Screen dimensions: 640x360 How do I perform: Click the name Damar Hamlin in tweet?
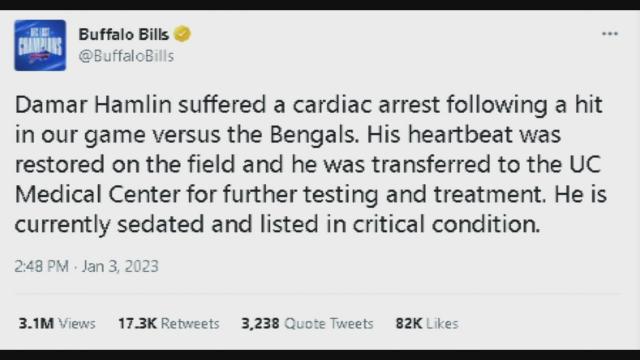pyautogui.click(x=93, y=105)
